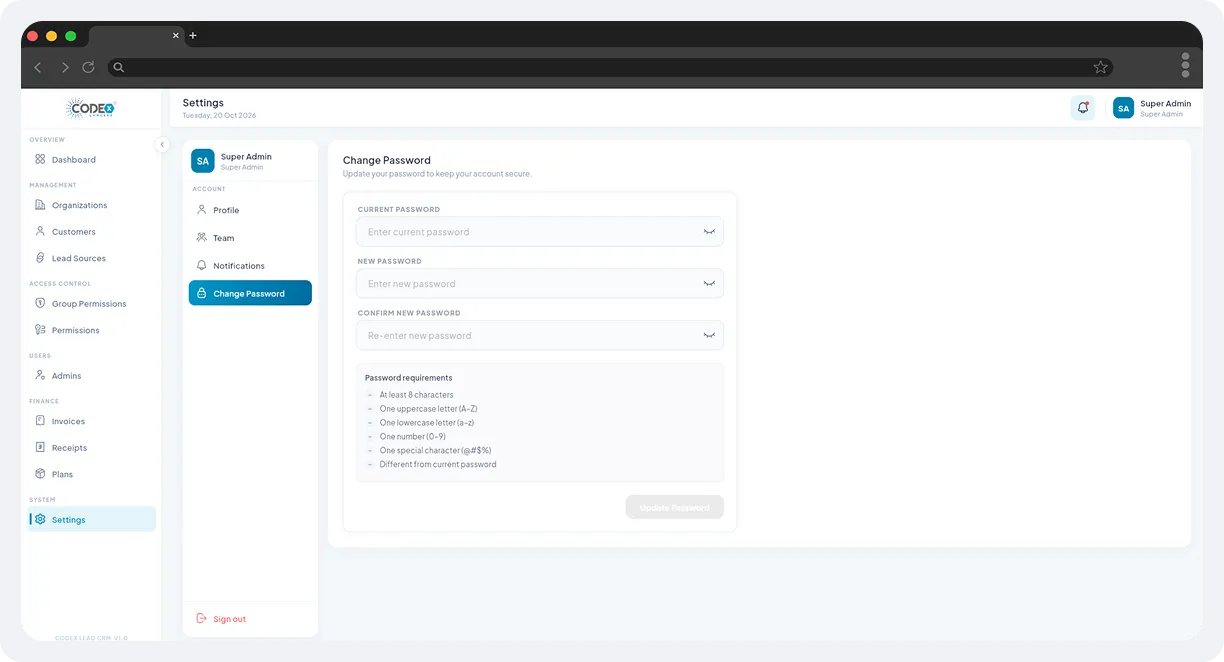
Task: Show new password with eye toggle
Action: point(709,283)
